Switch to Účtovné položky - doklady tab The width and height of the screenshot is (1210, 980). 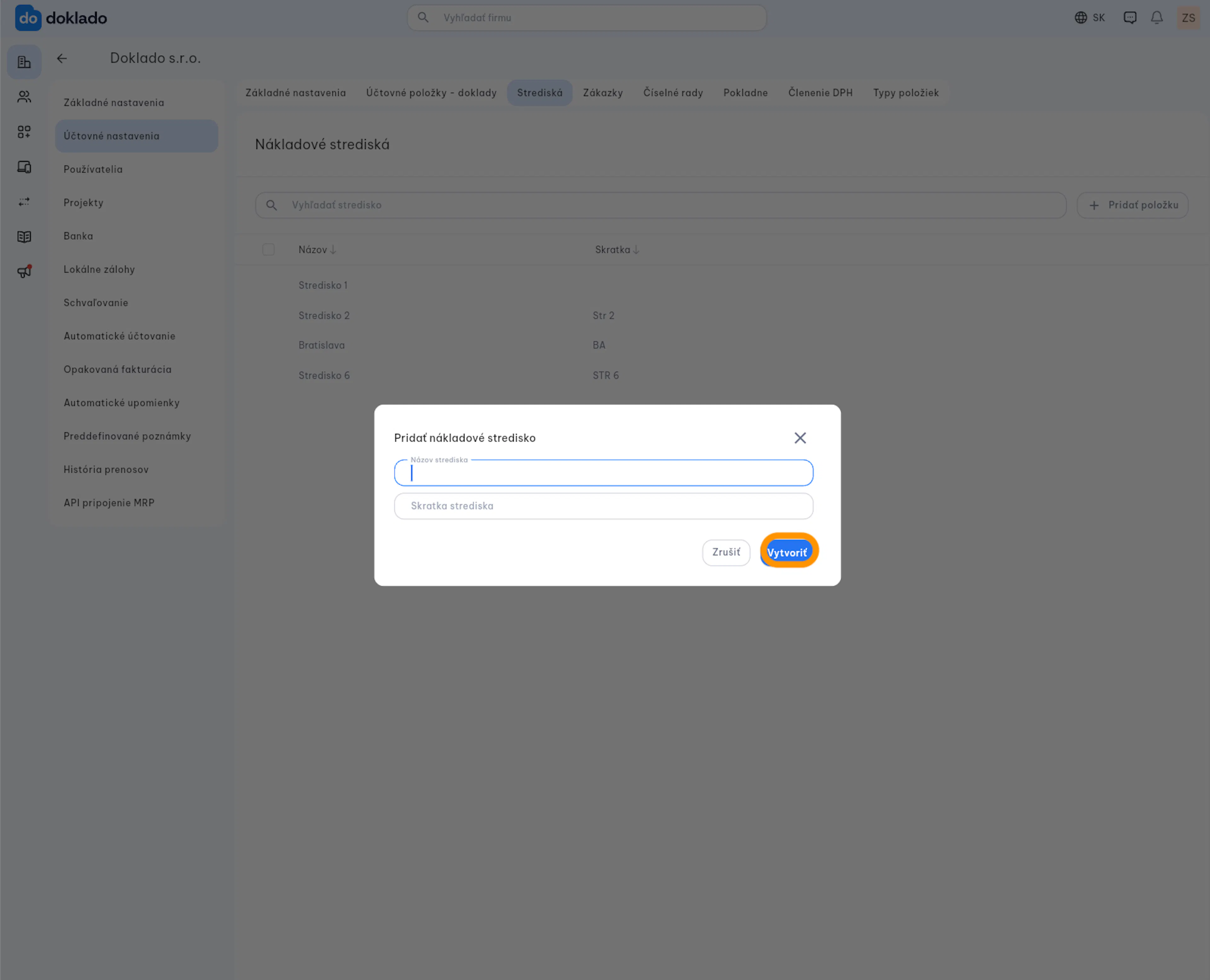(x=431, y=93)
